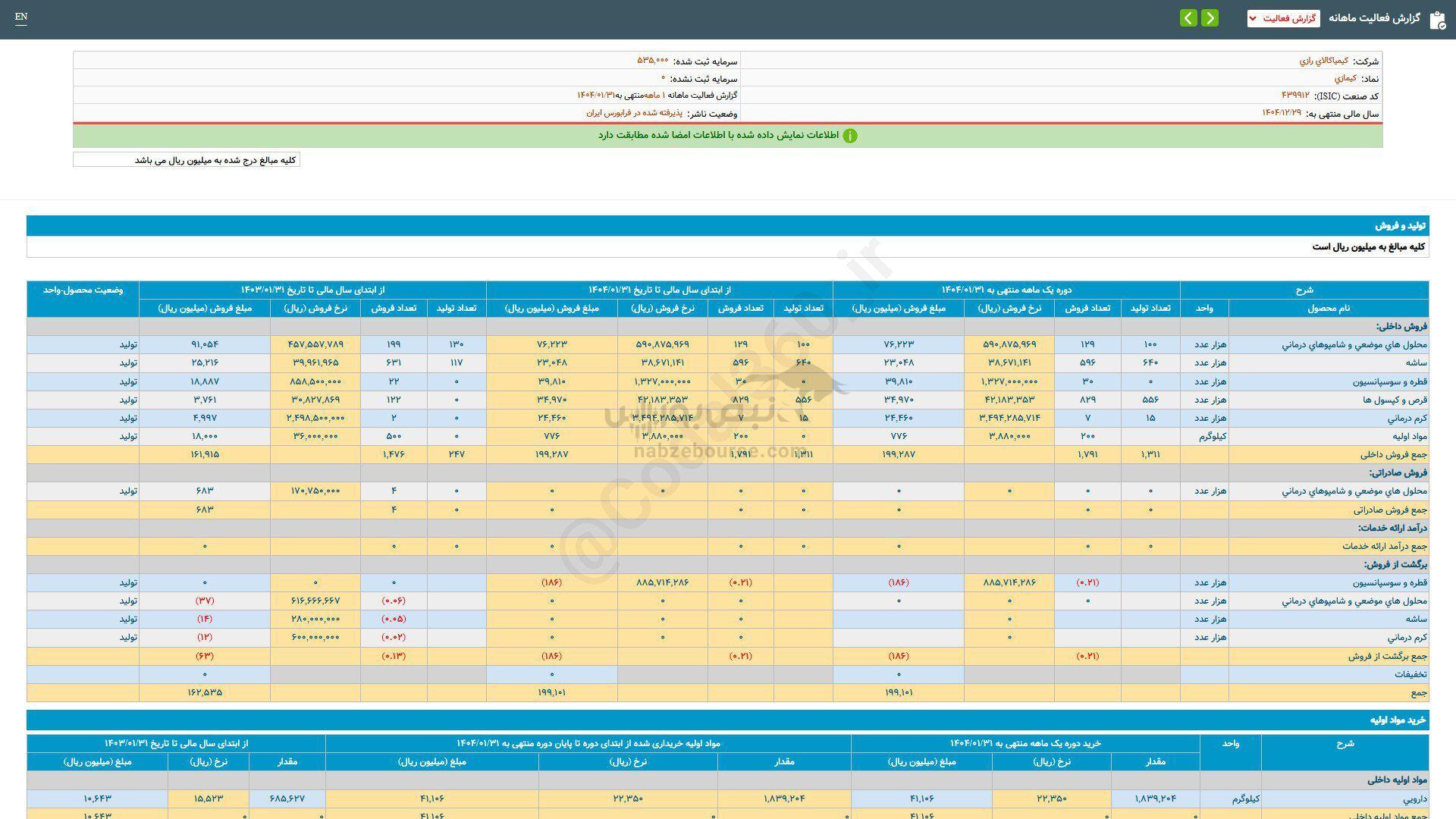Viewport: 1456px width, 819px height.
Task: Click the symbol link کیمازی
Action: [1345, 78]
